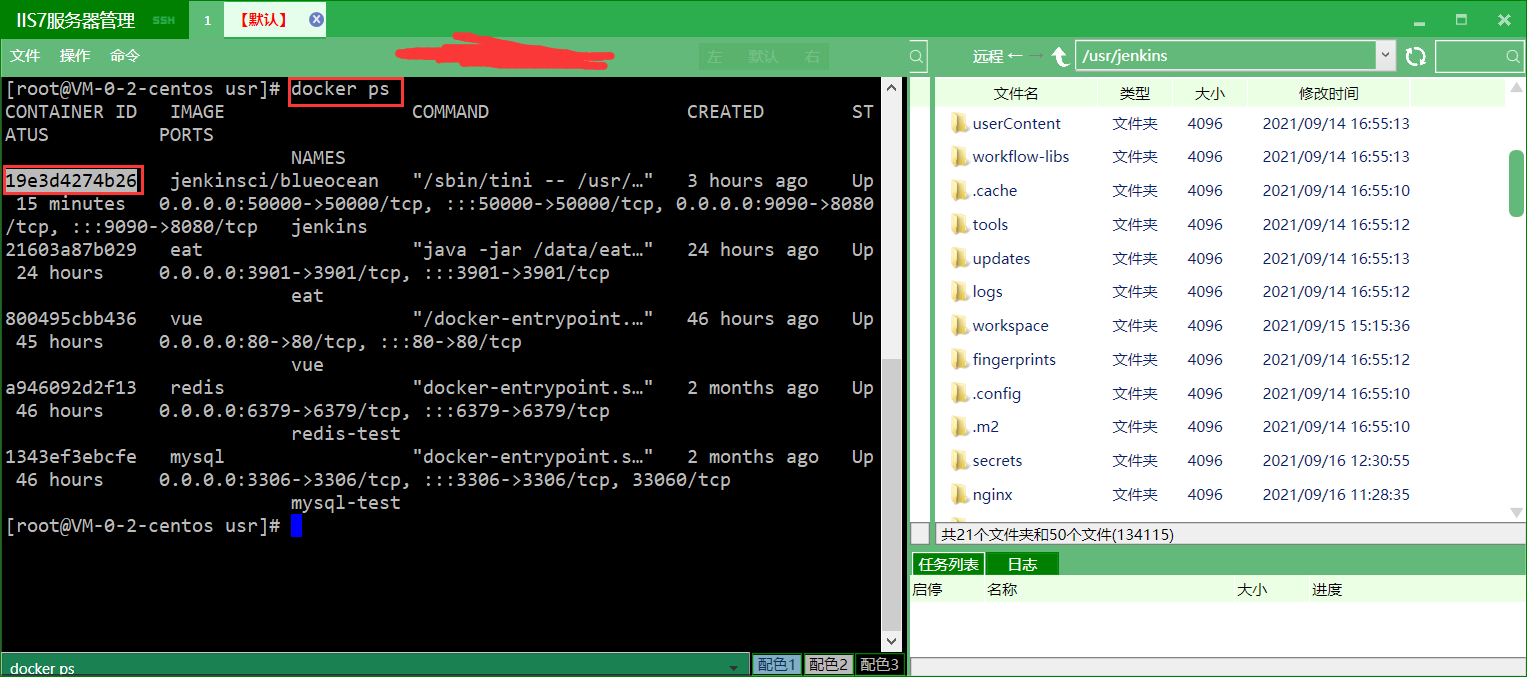Select the userContent folder icon

tap(960, 123)
